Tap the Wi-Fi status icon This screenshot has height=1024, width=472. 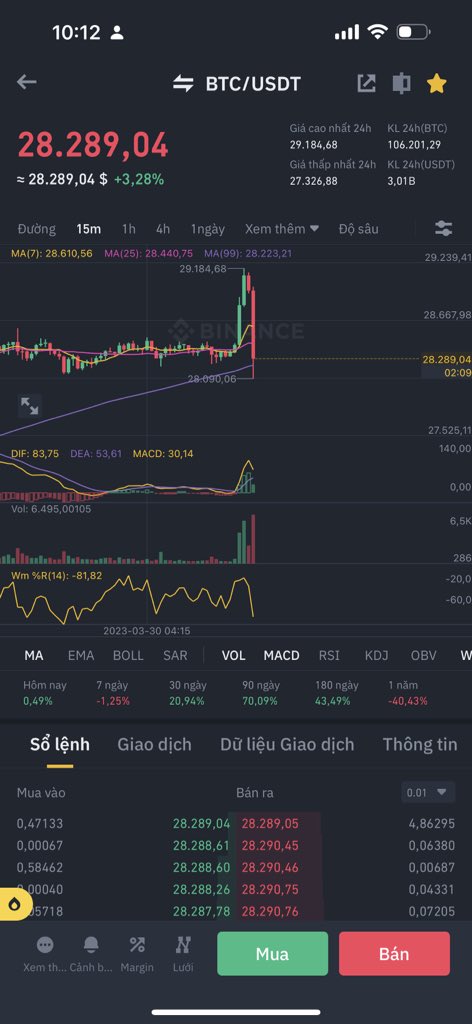click(x=377, y=31)
